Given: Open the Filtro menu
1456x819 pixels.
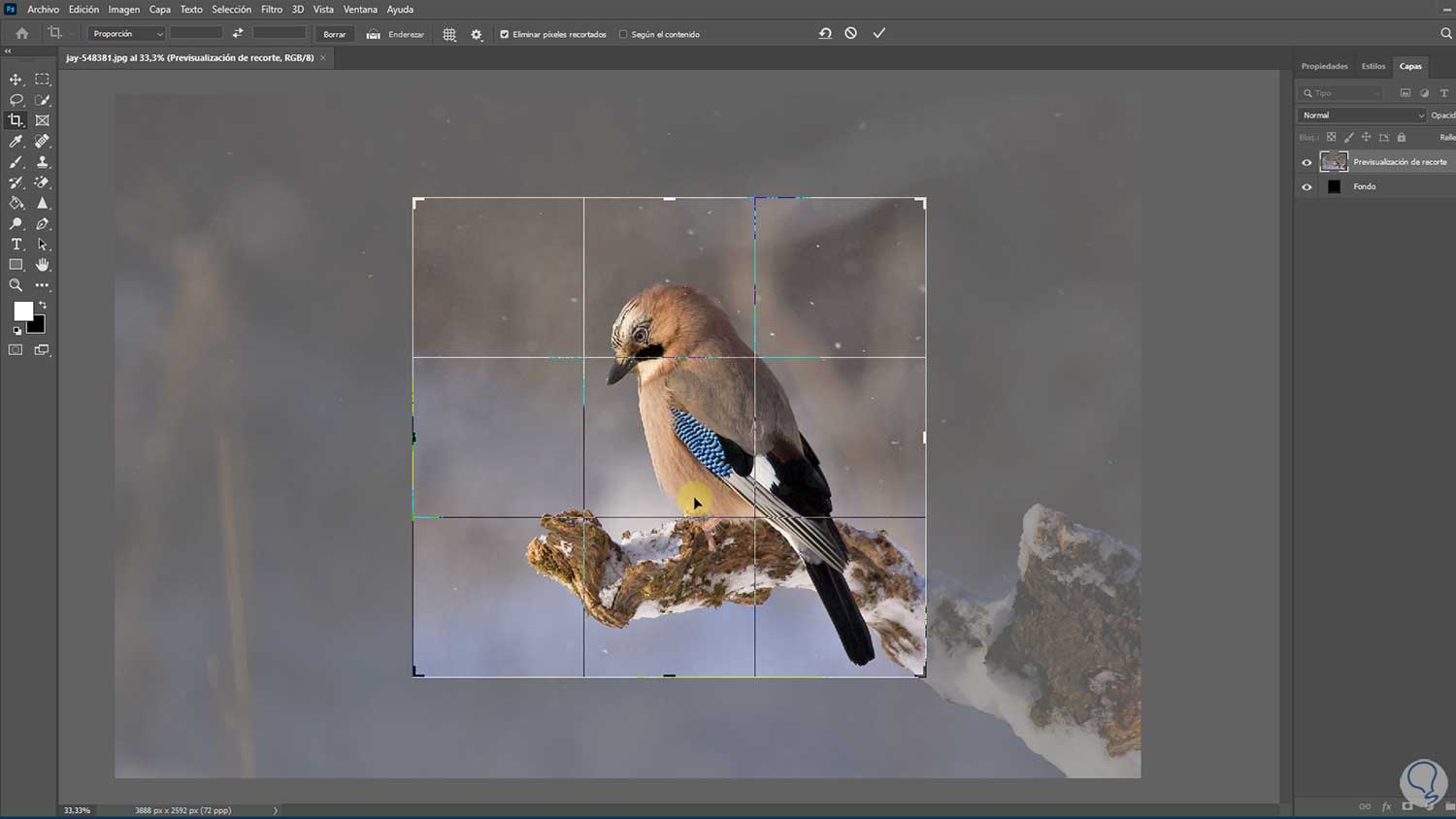Looking at the screenshot, I should tap(272, 10).
